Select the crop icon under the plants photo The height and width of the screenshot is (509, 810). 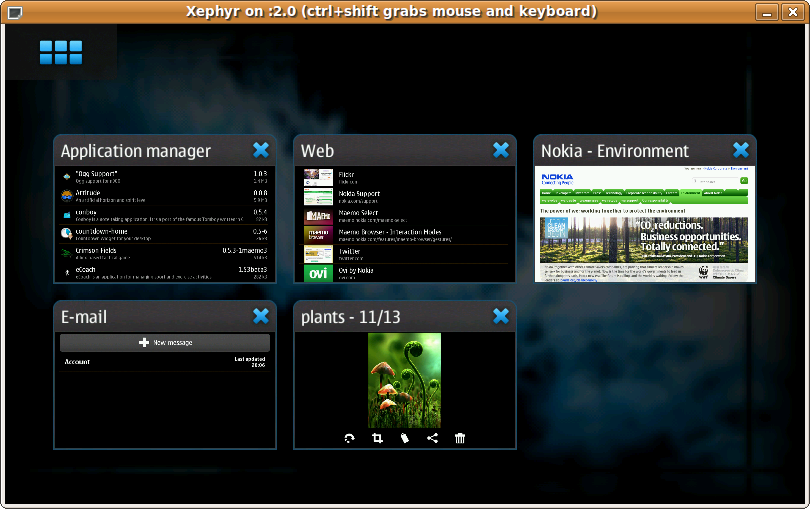(377, 438)
